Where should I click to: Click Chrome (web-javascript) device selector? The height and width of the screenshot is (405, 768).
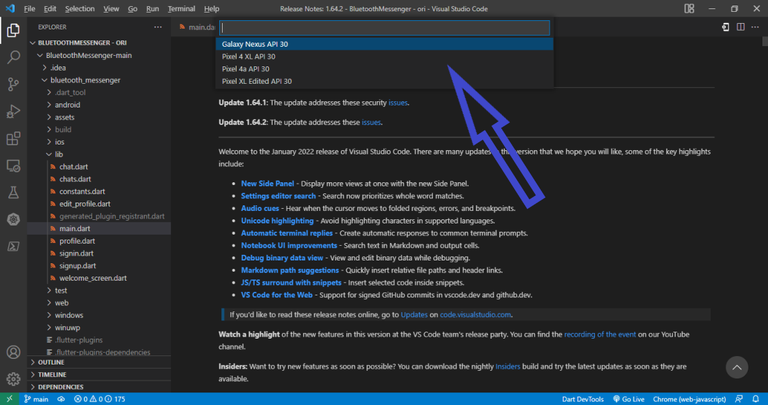[x=689, y=399]
